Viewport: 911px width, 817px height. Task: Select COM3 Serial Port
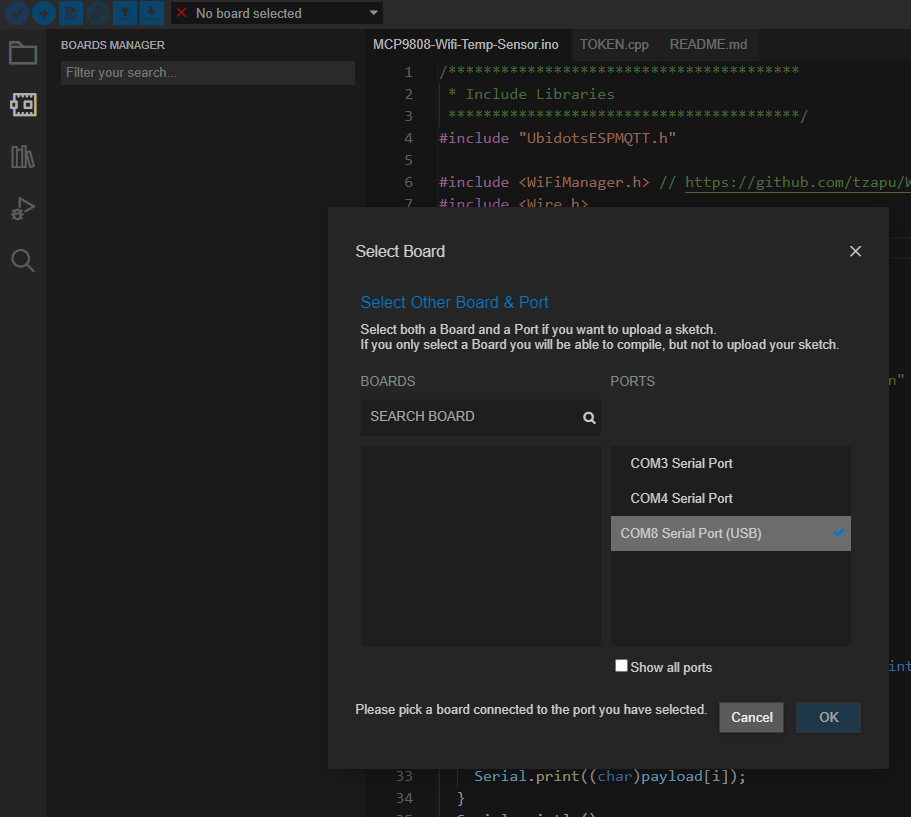[730, 463]
